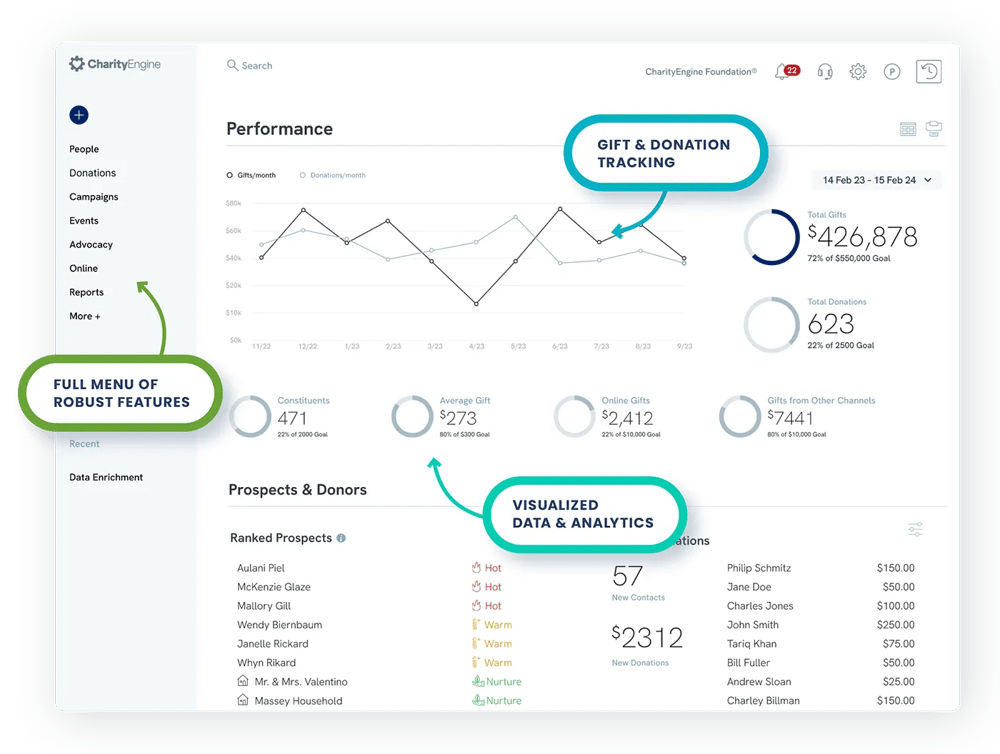Open settings with the gear icon
This screenshot has width=1000, height=754.
tap(857, 71)
